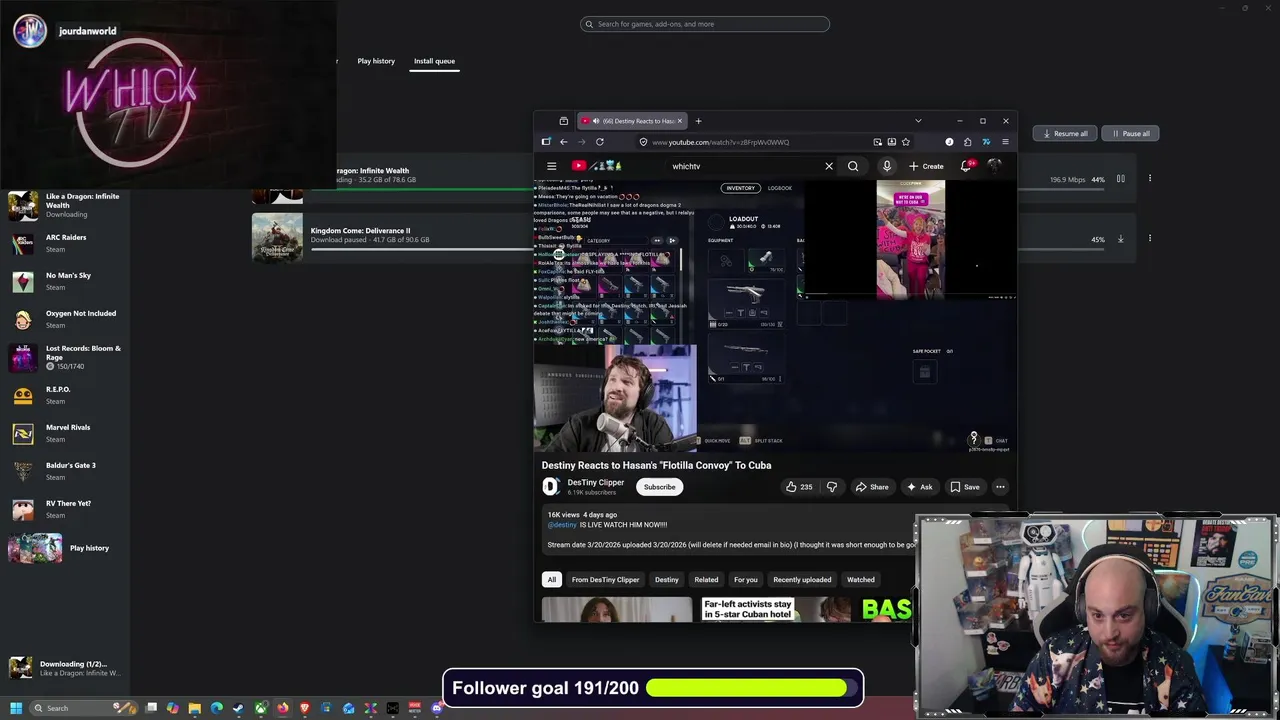
Task: Click the YouTube Create button
Action: [926, 166]
